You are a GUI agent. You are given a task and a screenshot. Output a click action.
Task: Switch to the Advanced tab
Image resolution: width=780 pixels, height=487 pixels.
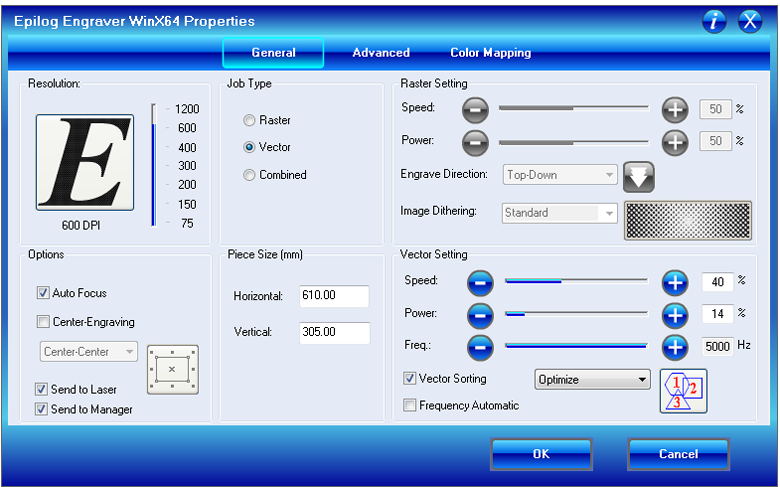click(381, 53)
